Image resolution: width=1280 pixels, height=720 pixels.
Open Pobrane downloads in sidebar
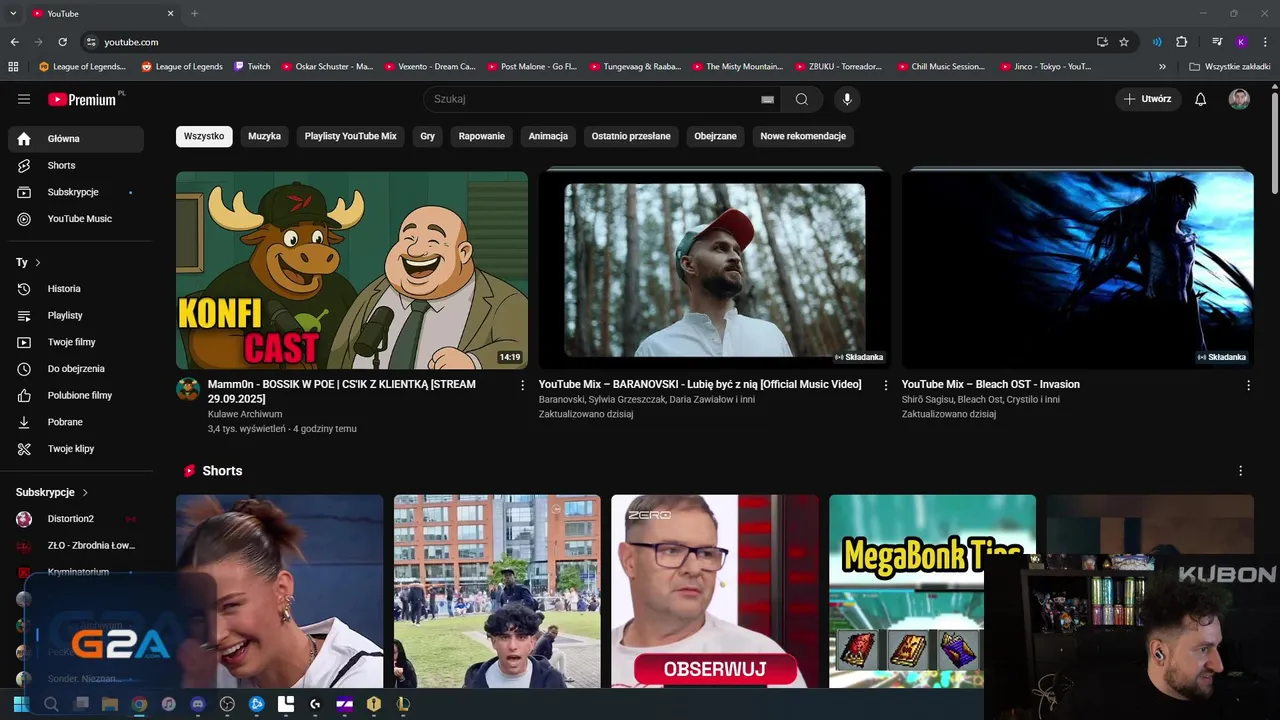[x=76, y=422]
